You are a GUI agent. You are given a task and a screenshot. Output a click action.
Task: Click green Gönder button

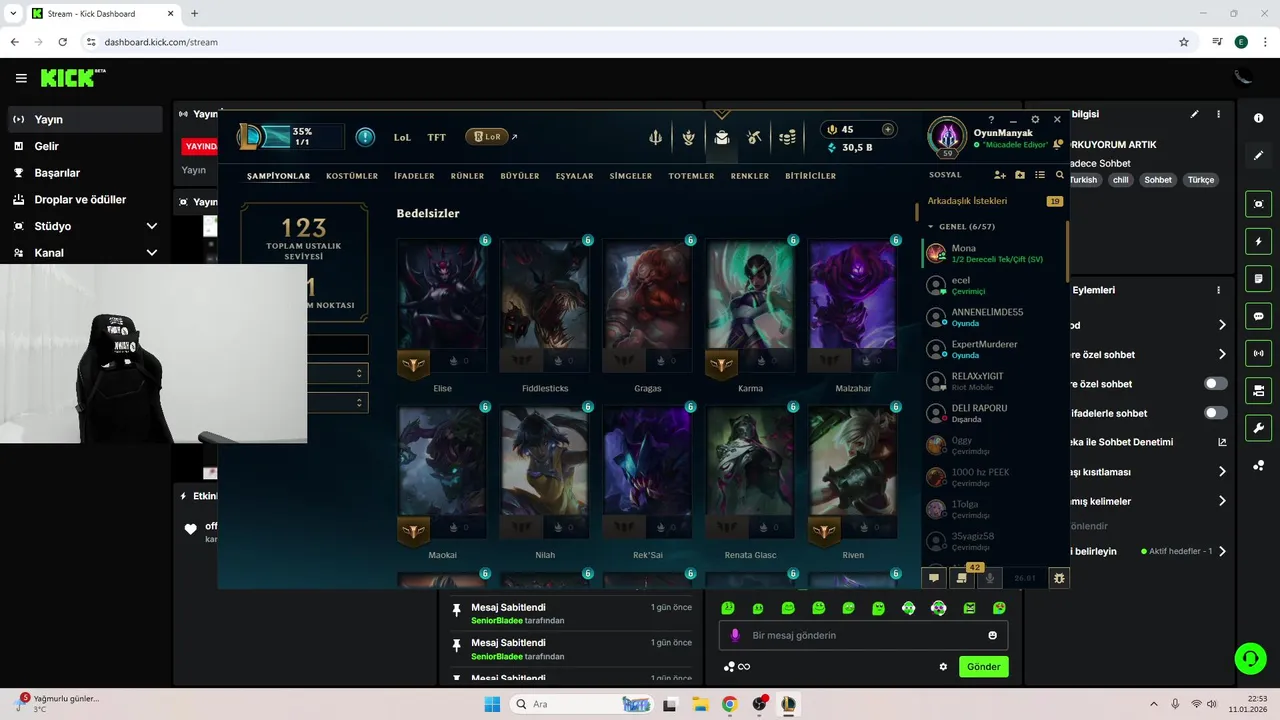pyautogui.click(x=984, y=667)
